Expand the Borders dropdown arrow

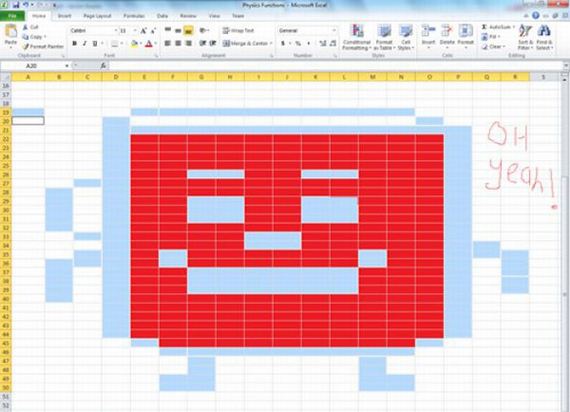pyautogui.click(x=122, y=43)
